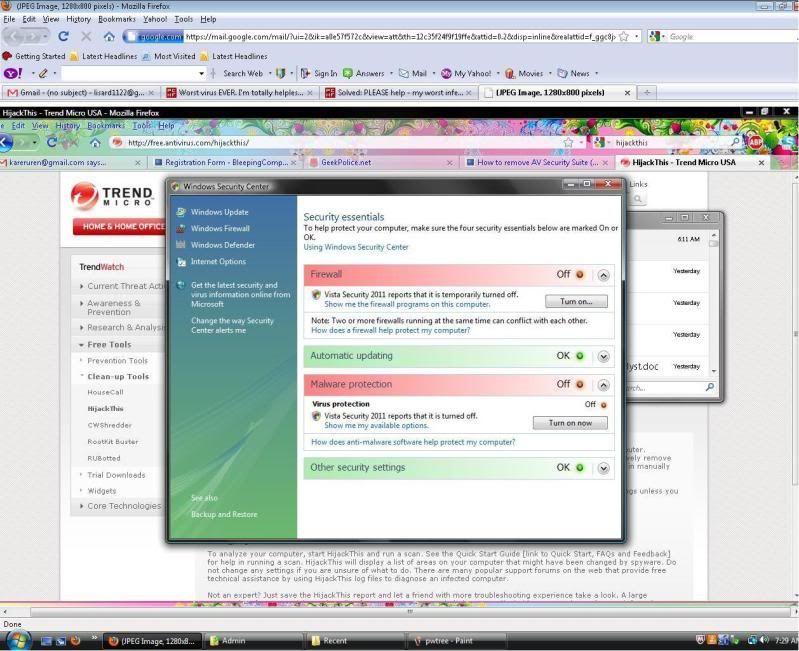Open My Yahoo! from the toolbar
The image size is (799, 651).
(466, 73)
